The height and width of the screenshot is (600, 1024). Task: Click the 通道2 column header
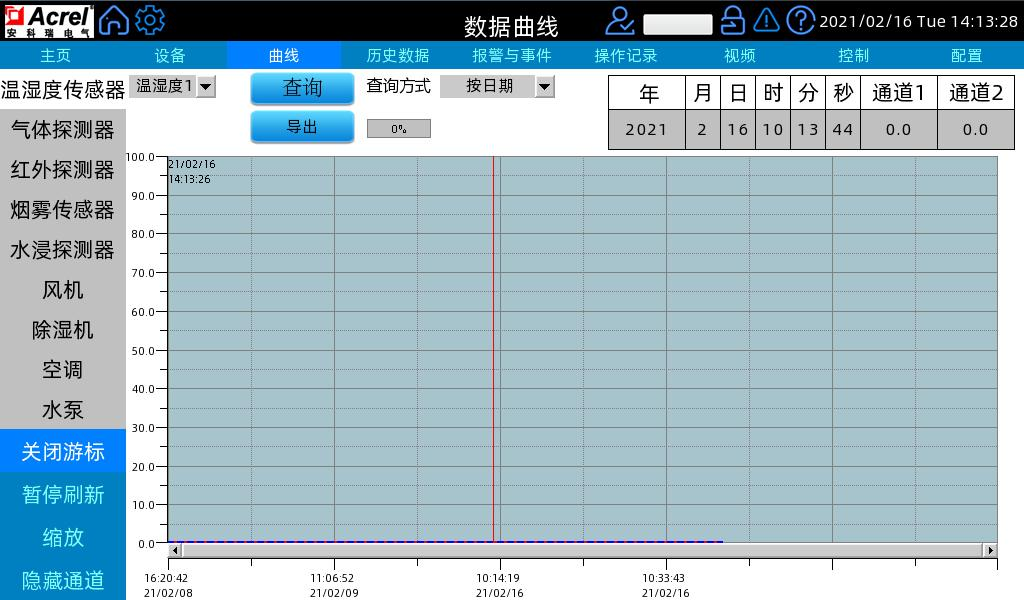point(976,93)
